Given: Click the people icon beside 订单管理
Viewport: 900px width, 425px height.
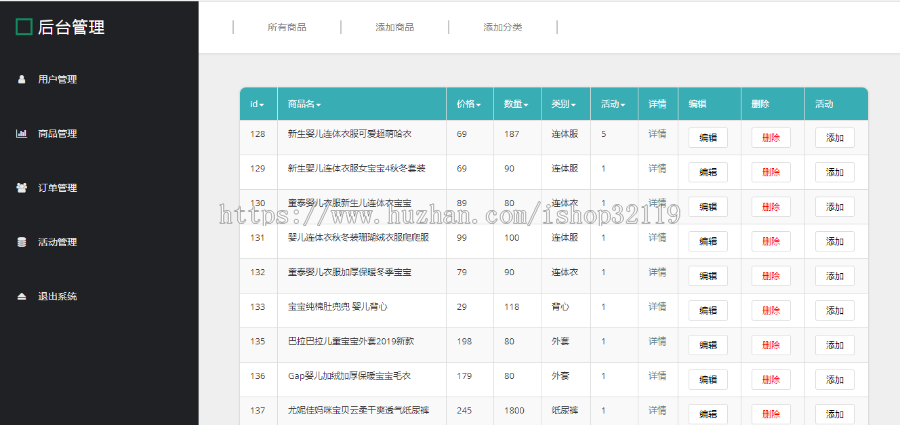Looking at the screenshot, I should 21,188.
